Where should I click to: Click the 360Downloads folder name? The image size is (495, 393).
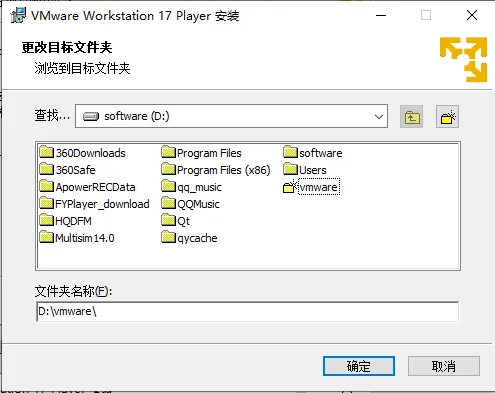click(x=91, y=153)
